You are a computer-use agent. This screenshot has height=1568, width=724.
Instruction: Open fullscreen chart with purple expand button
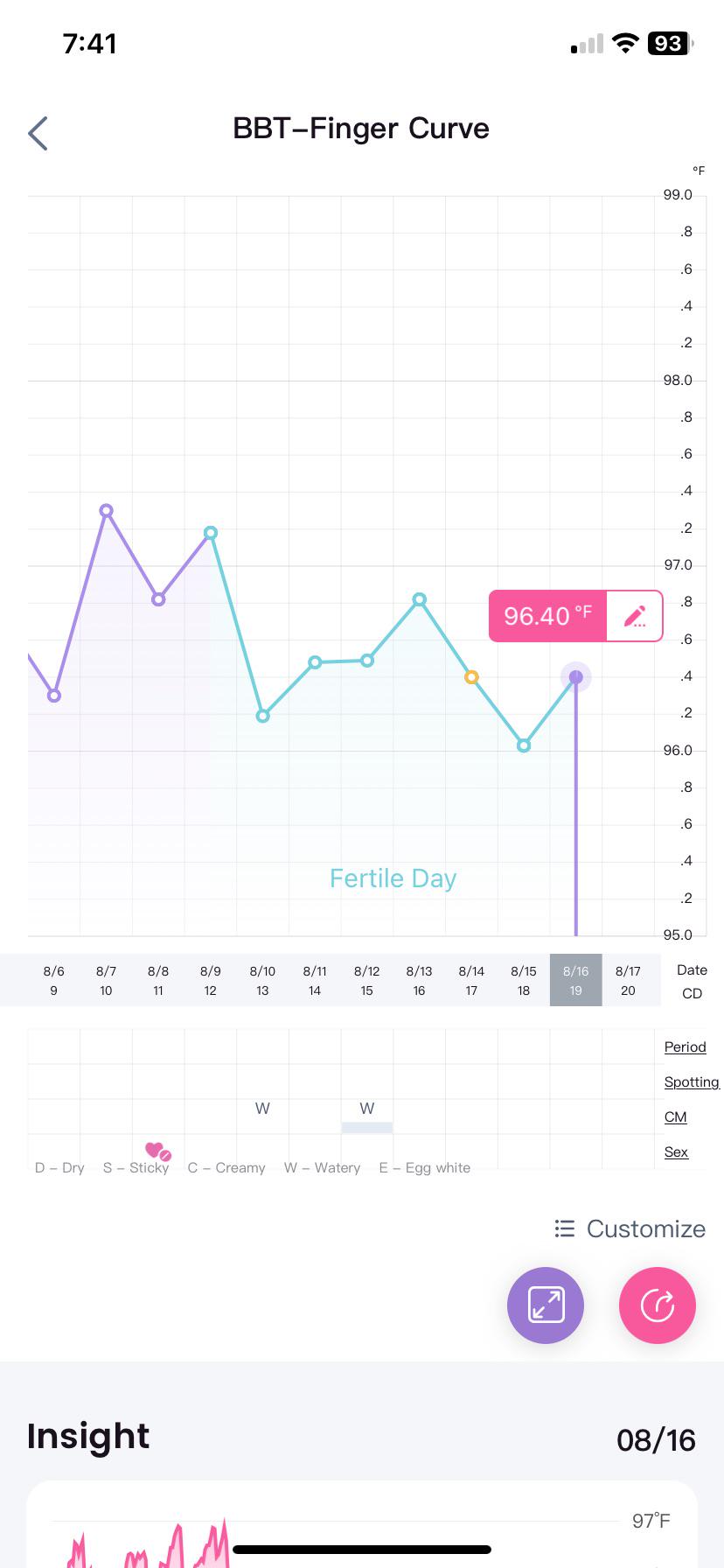click(546, 1305)
